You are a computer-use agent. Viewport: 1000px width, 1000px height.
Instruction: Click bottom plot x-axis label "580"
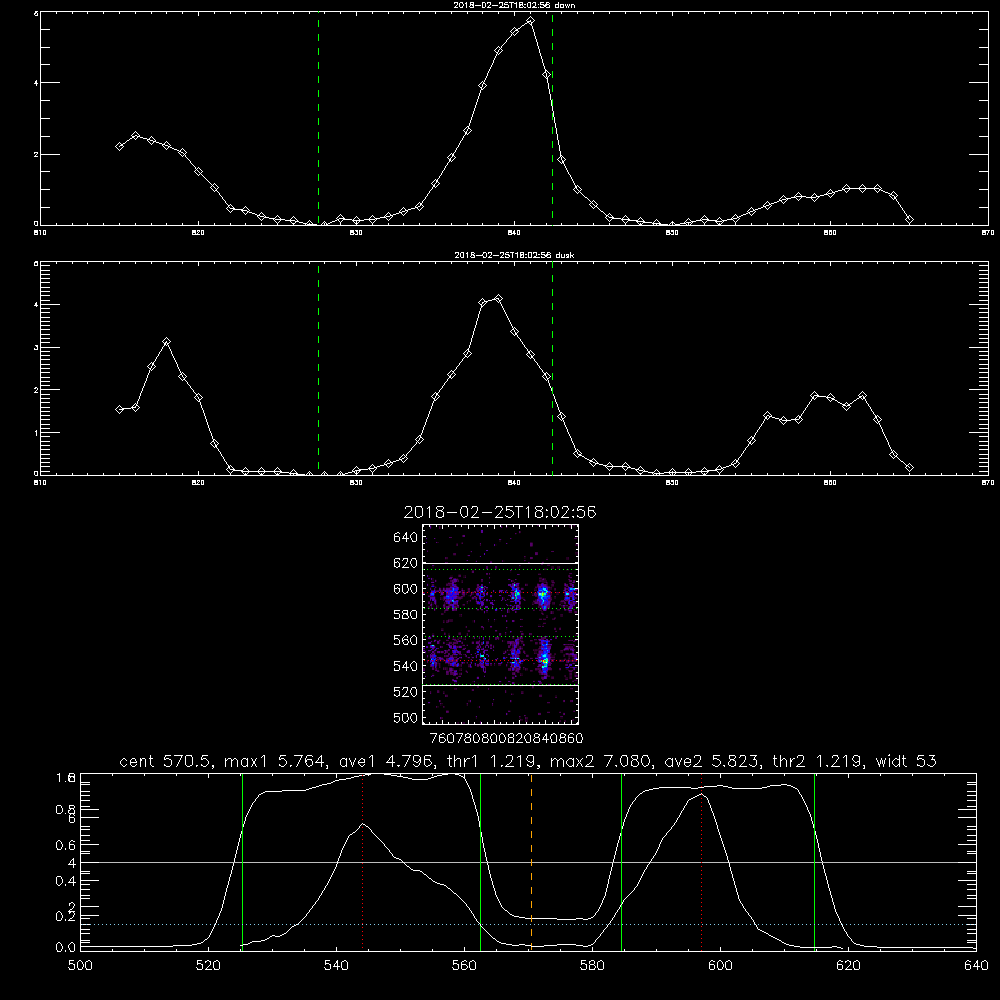pyautogui.click(x=592, y=966)
